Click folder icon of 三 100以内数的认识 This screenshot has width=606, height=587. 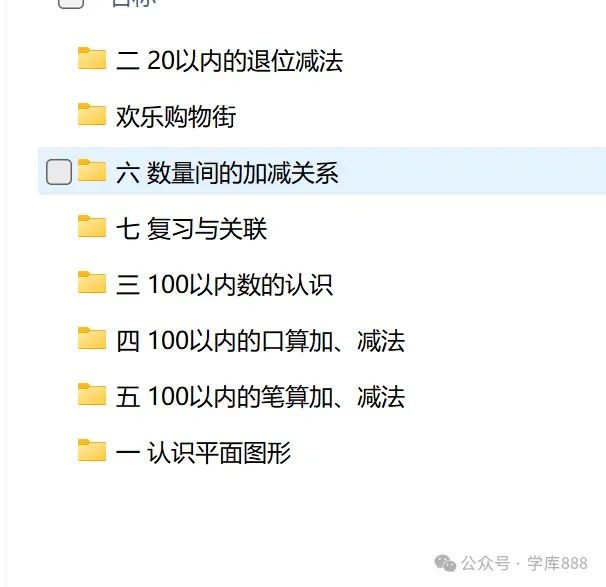pyautogui.click(x=92, y=283)
